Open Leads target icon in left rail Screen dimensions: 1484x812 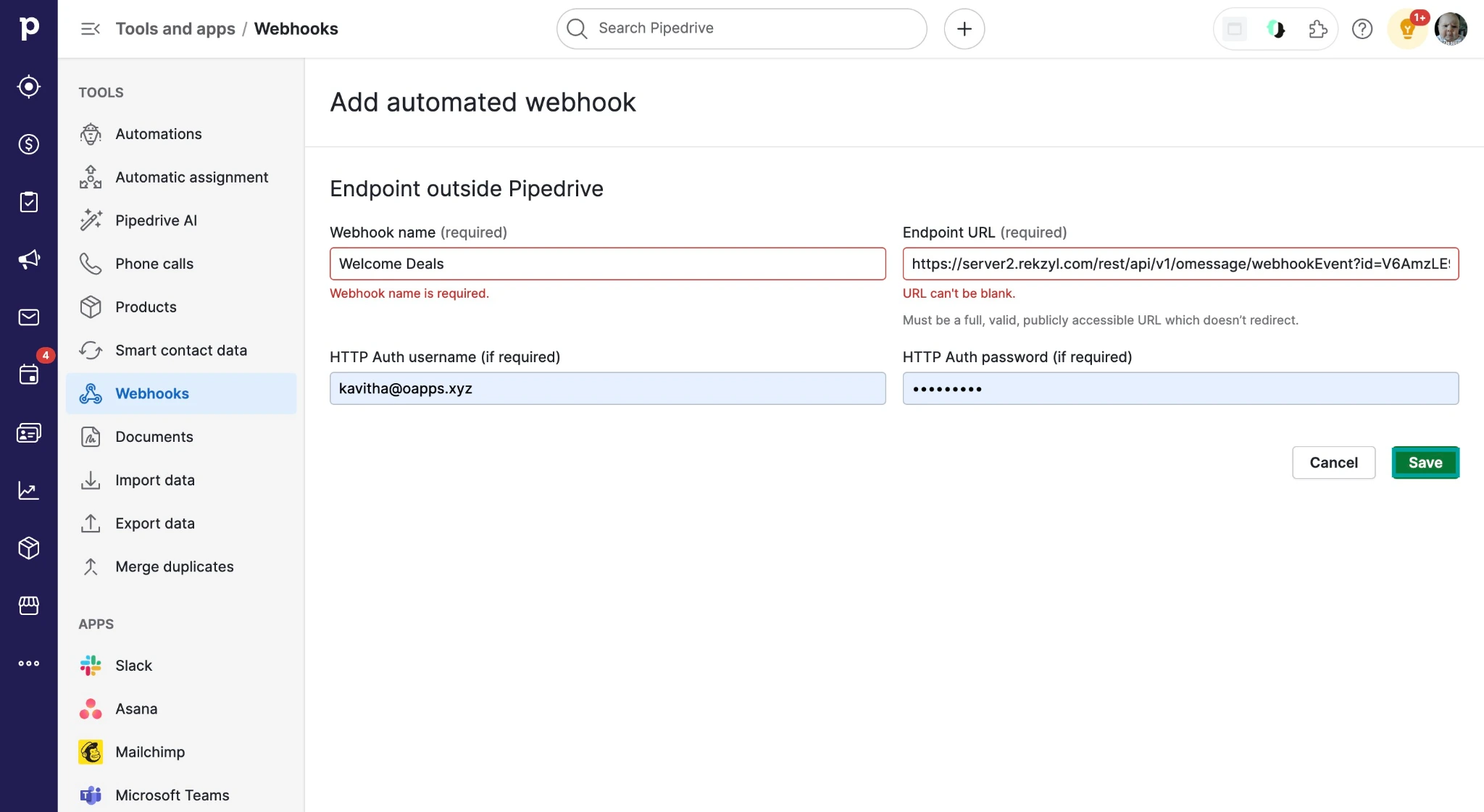click(x=29, y=87)
